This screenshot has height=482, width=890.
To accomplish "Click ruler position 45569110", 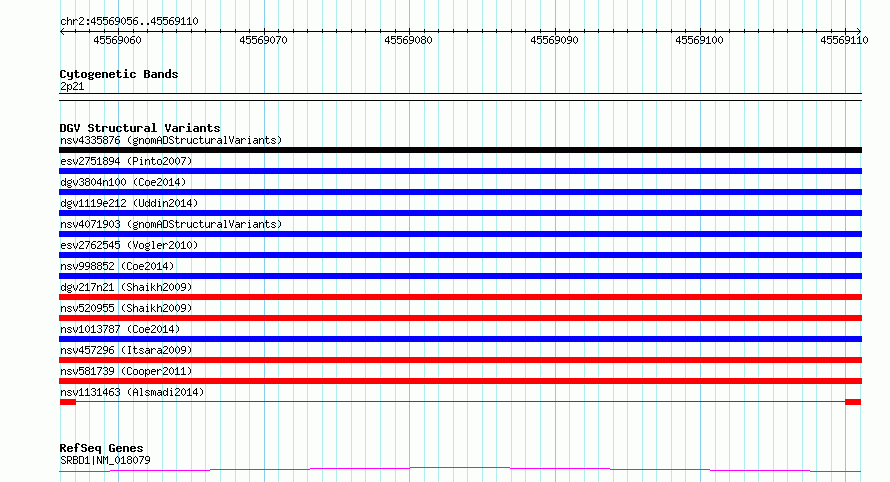I will [845, 40].
